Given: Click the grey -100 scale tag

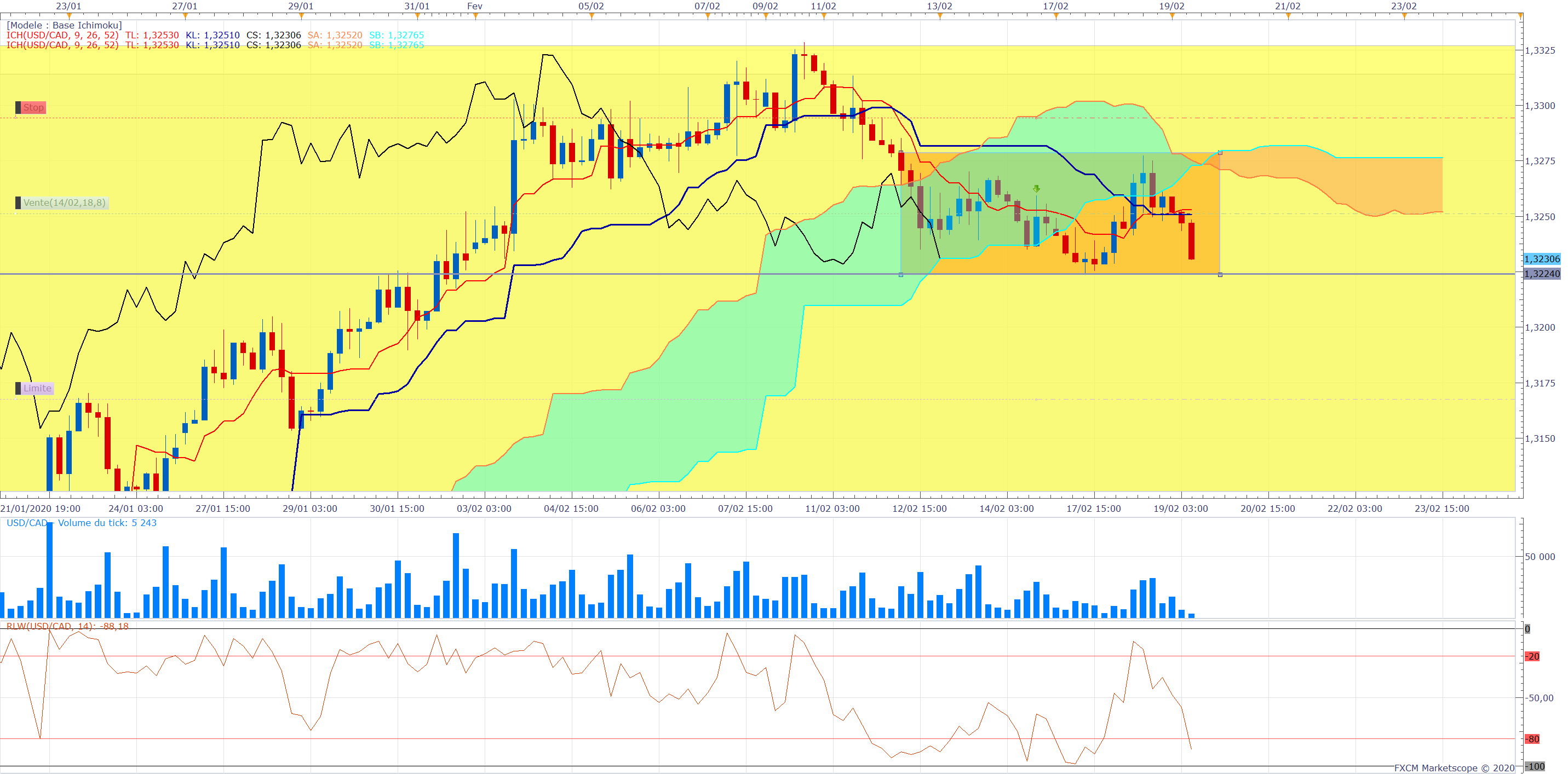Looking at the screenshot, I should 1535,767.
